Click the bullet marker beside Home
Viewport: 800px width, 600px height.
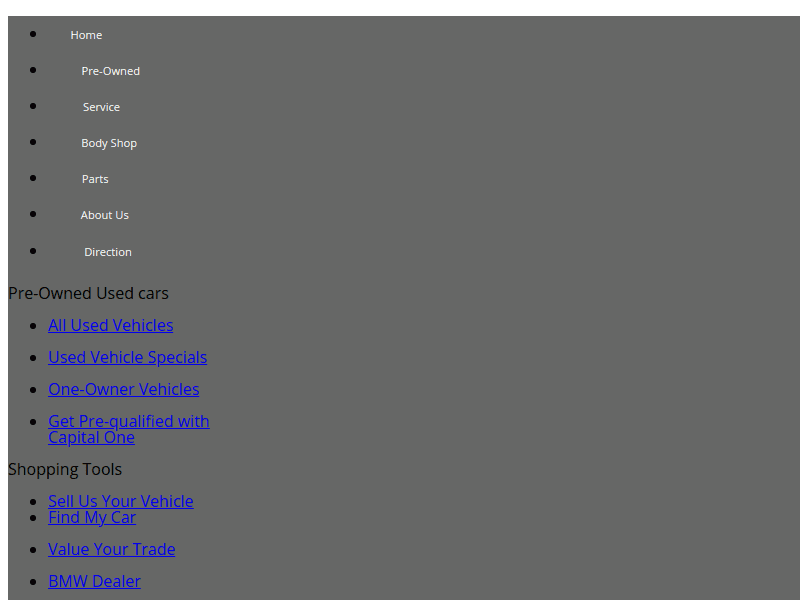coord(33,34)
